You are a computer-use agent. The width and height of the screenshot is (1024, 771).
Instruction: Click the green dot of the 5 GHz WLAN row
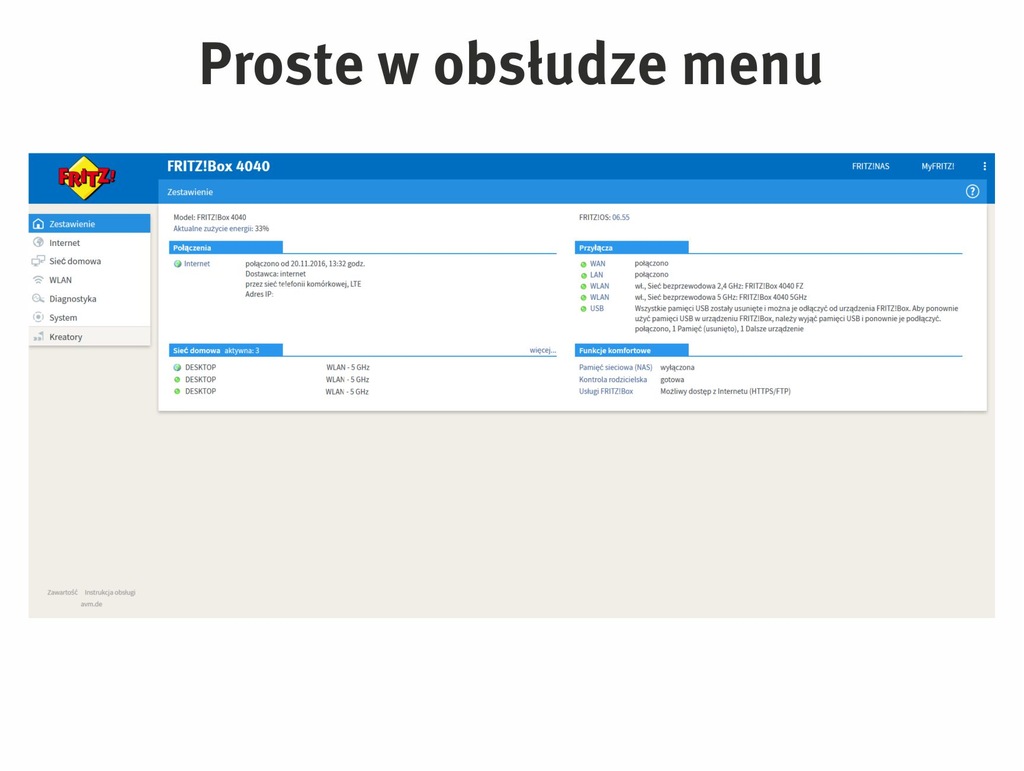pyautogui.click(x=583, y=298)
